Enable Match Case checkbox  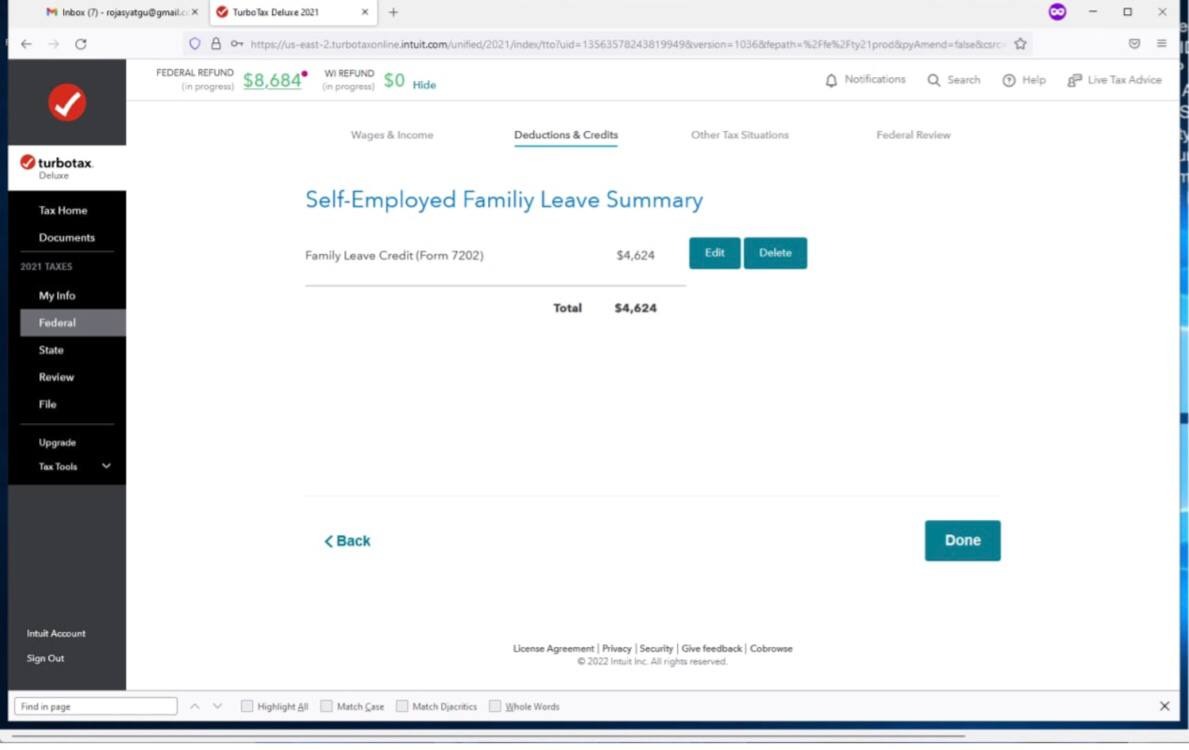point(326,706)
